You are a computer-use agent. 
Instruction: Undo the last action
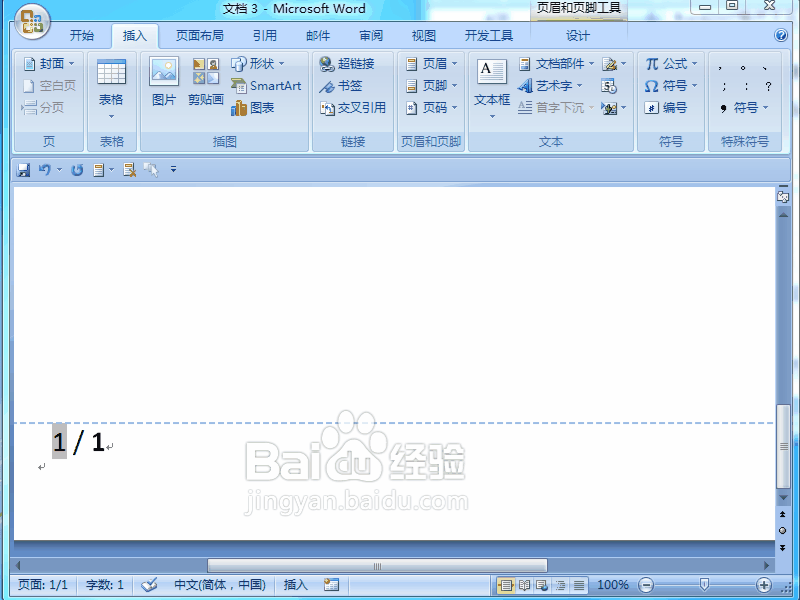45,169
